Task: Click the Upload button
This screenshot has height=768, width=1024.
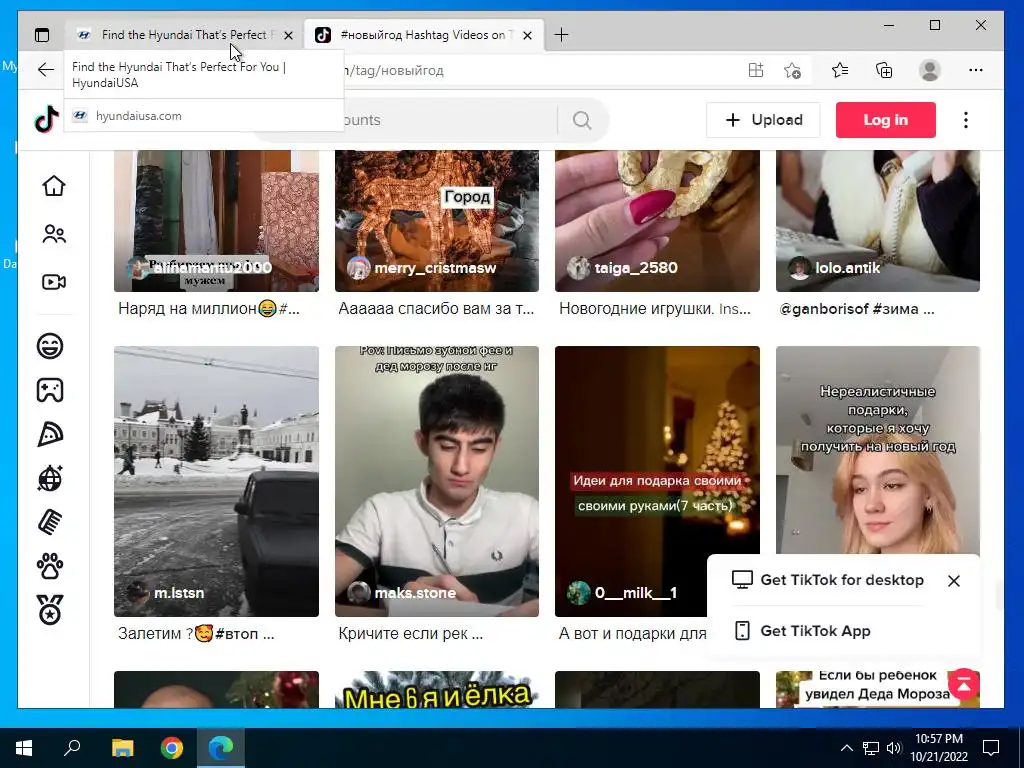Action: pos(763,120)
